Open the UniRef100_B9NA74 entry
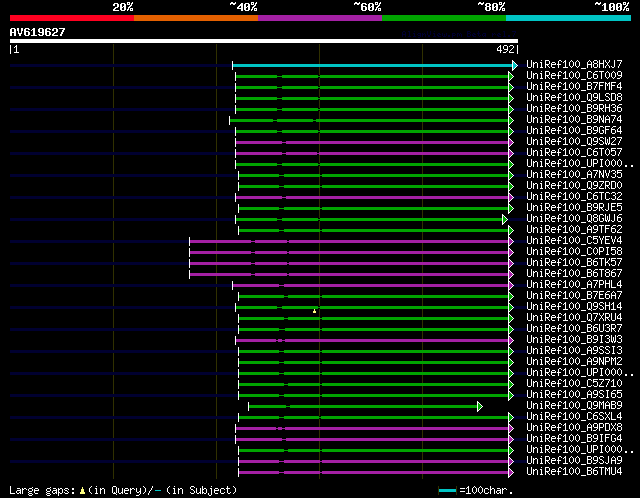The width and height of the screenshot is (640, 498). coord(574,120)
